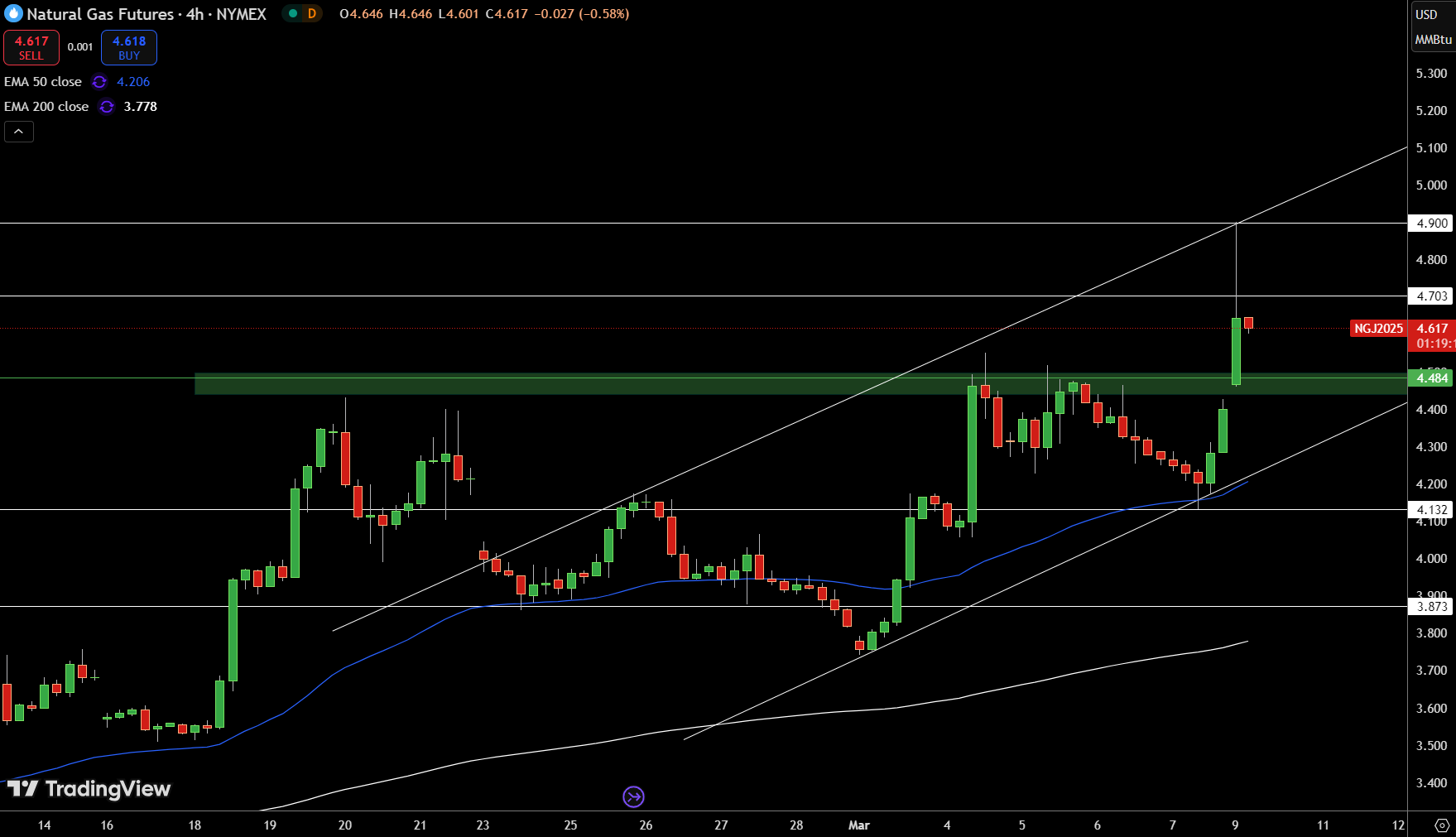Screen dimensions: 1456x837
Task: Click the EMA 50 value 4.206
Action: [133, 82]
